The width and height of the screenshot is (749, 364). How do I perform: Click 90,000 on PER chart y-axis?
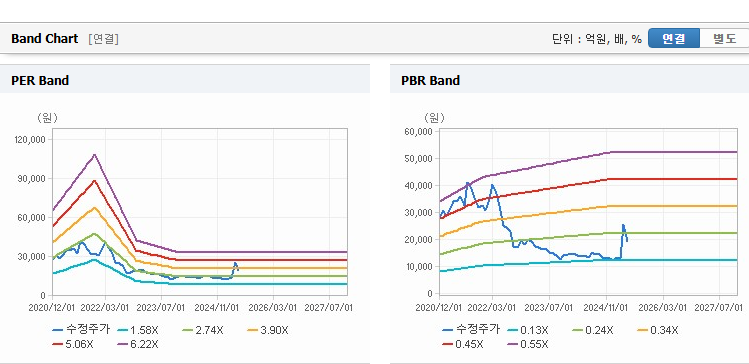pos(33,178)
